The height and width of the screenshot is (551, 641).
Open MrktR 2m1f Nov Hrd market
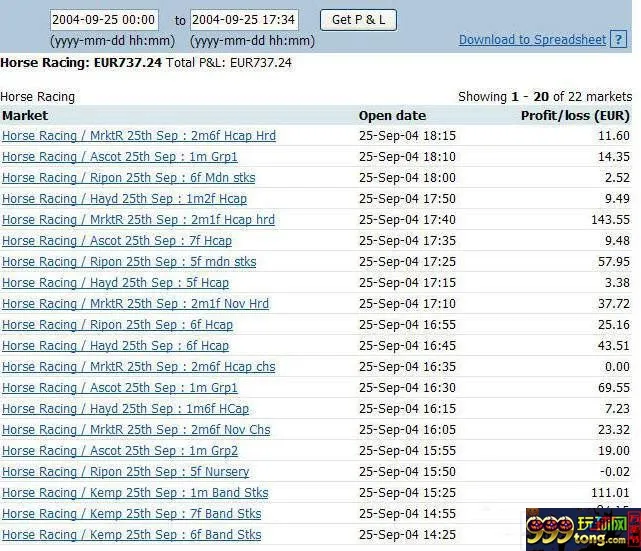pyautogui.click(x=136, y=304)
